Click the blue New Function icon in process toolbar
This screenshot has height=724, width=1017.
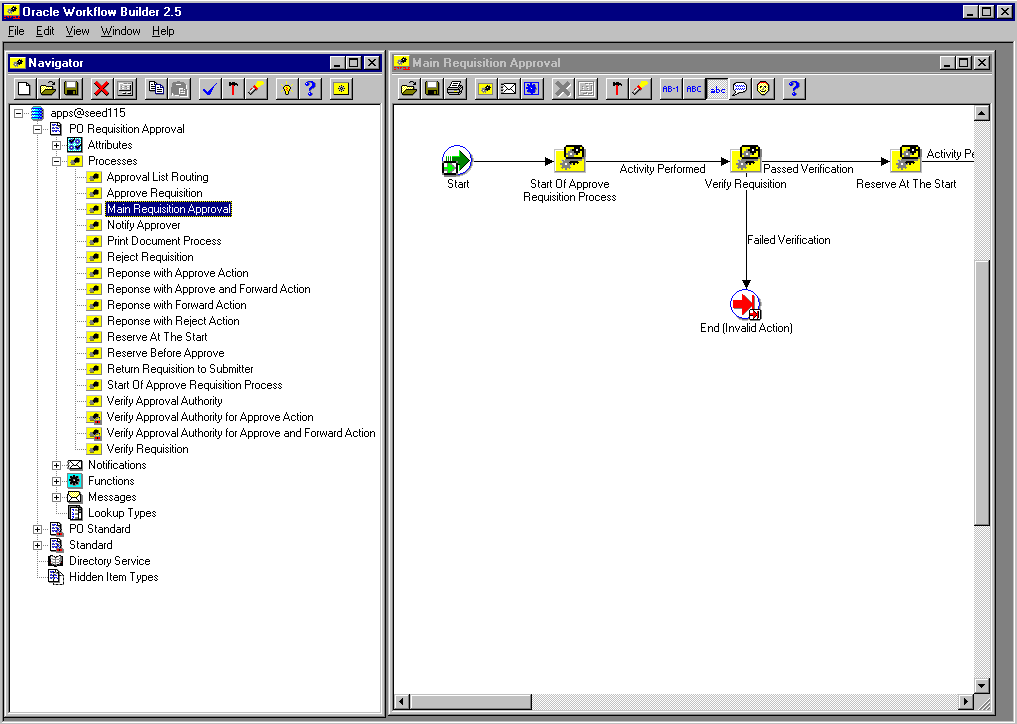[x=532, y=89]
